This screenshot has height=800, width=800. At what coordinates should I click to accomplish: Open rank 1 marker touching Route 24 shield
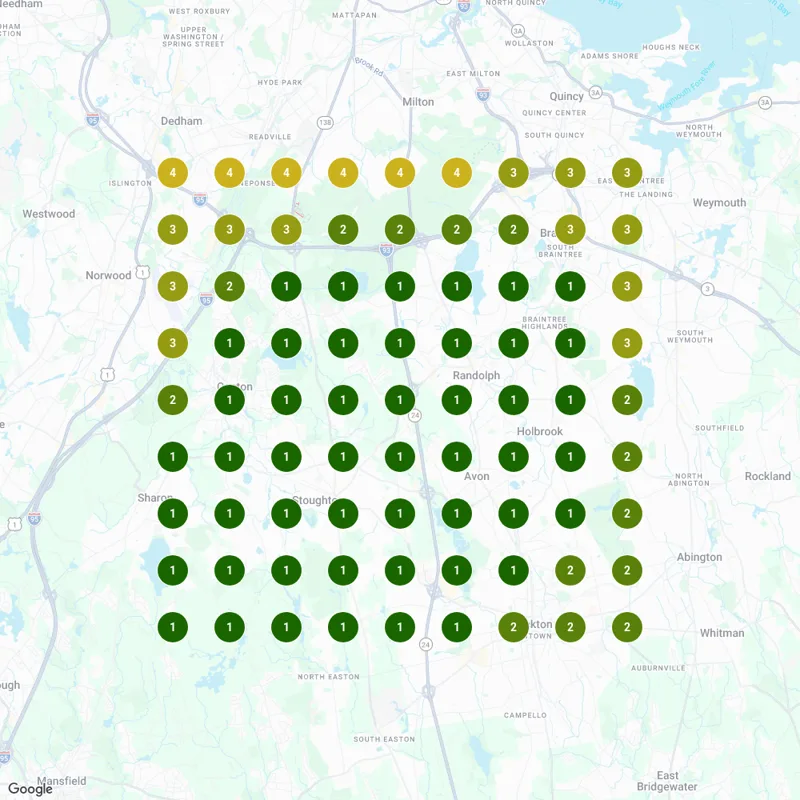pos(400,399)
